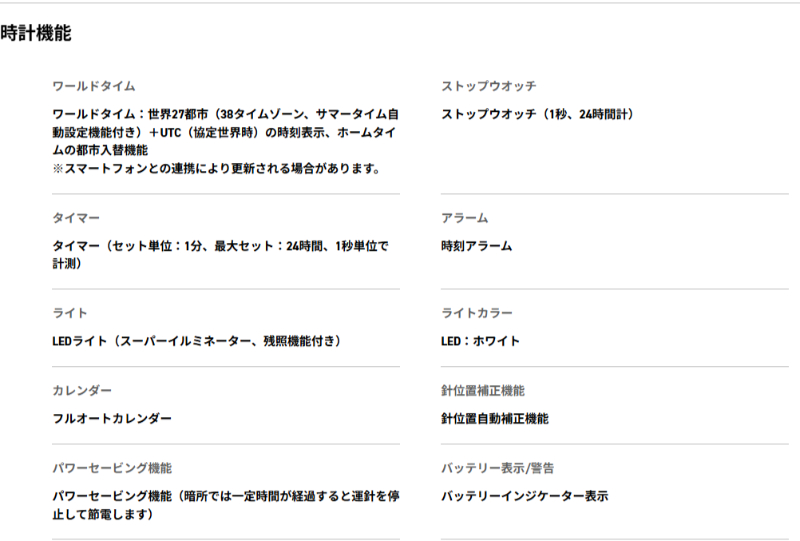800x541 pixels.
Task: Select the LEDライト Super Illuminator description
Action: tap(197, 341)
